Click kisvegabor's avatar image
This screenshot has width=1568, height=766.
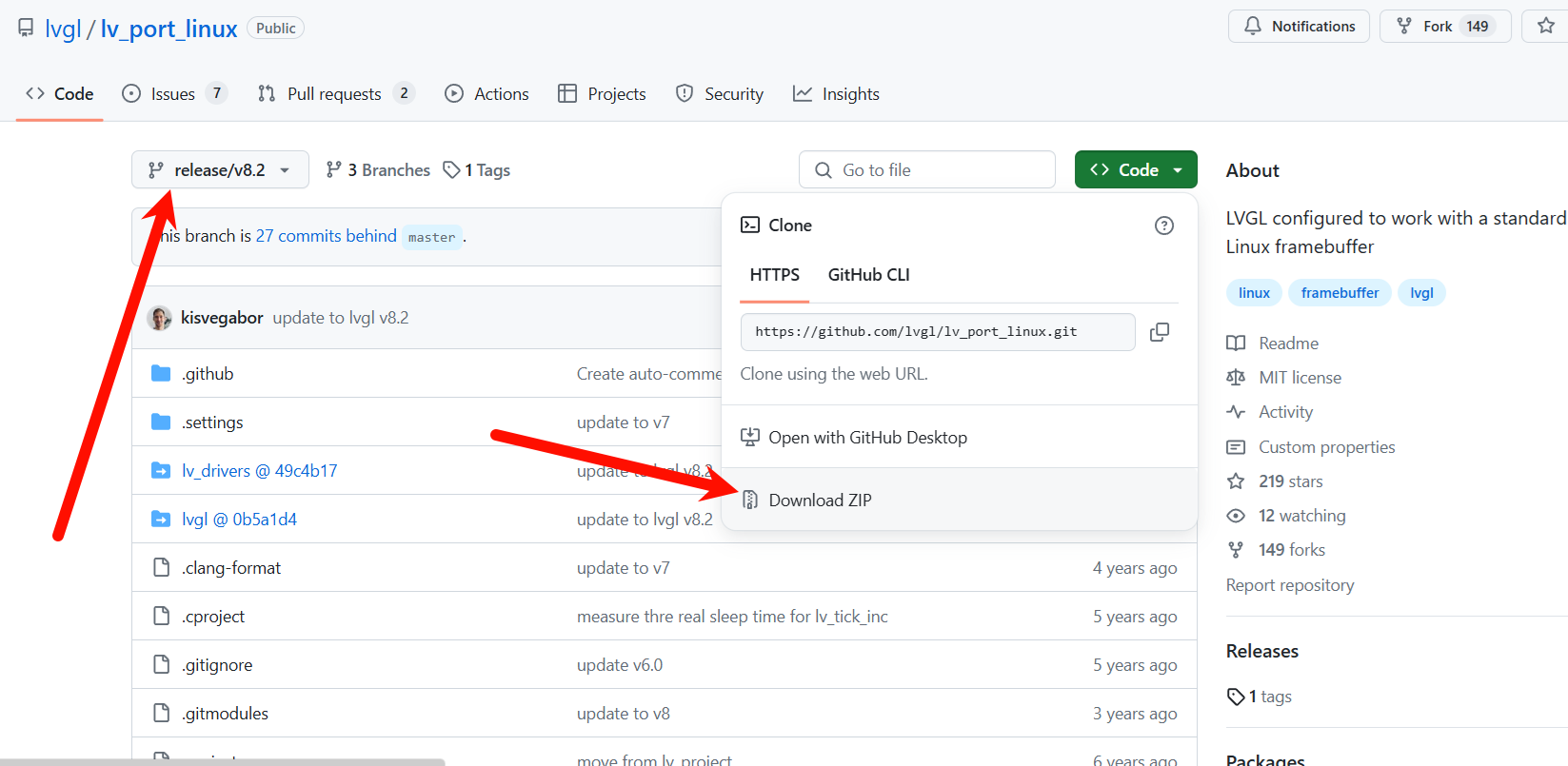pyautogui.click(x=159, y=318)
